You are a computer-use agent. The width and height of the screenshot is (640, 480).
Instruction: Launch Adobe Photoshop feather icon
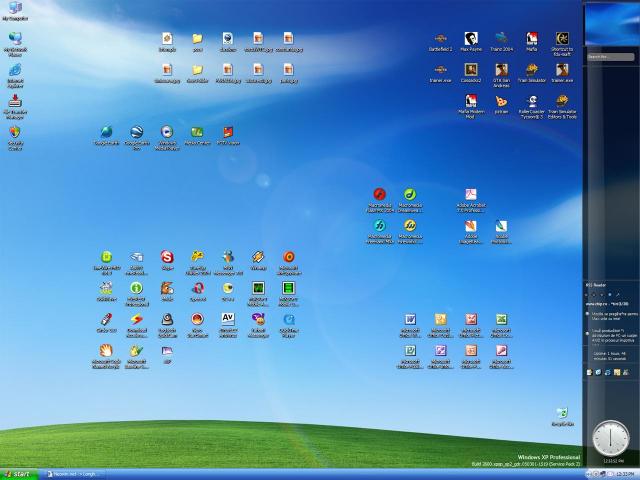click(x=501, y=232)
